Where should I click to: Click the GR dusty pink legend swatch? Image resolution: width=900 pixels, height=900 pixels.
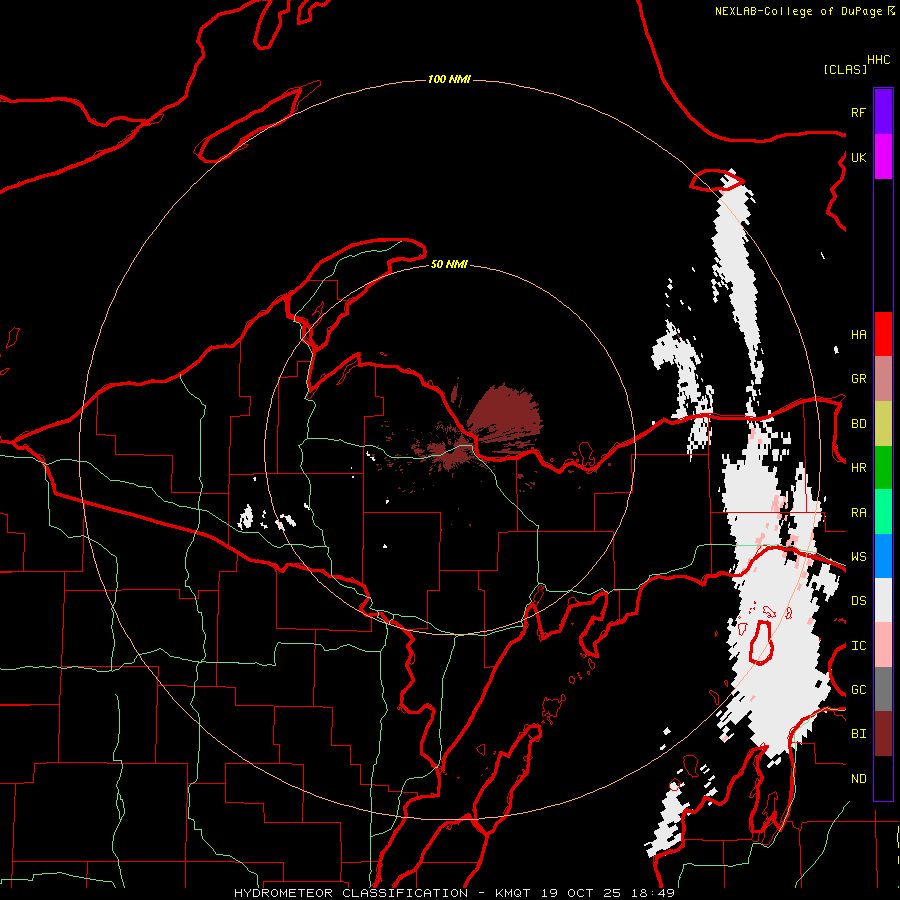pyautogui.click(x=883, y=379)
